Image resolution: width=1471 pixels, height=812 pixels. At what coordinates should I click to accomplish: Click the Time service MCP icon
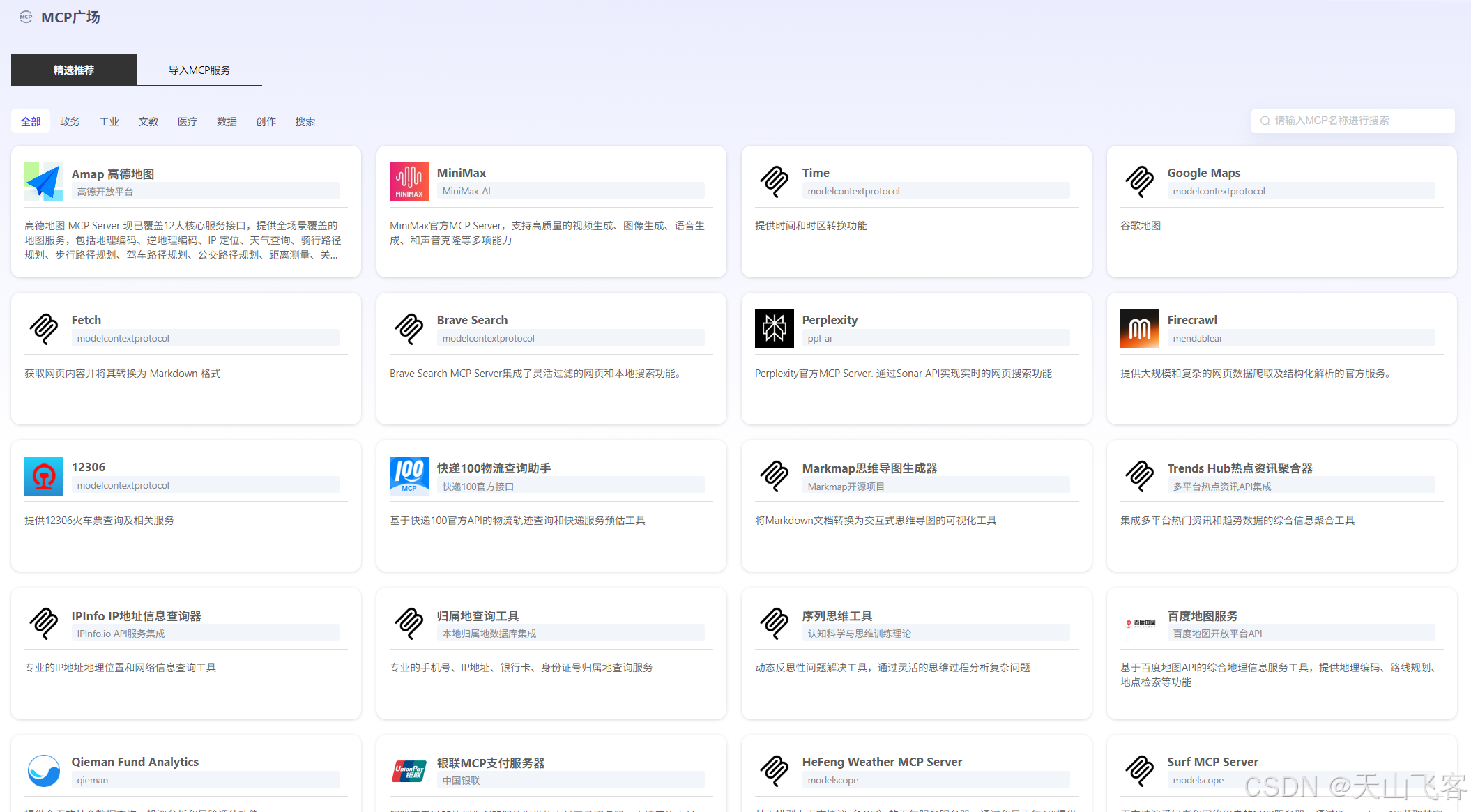(x=775, y=181)
